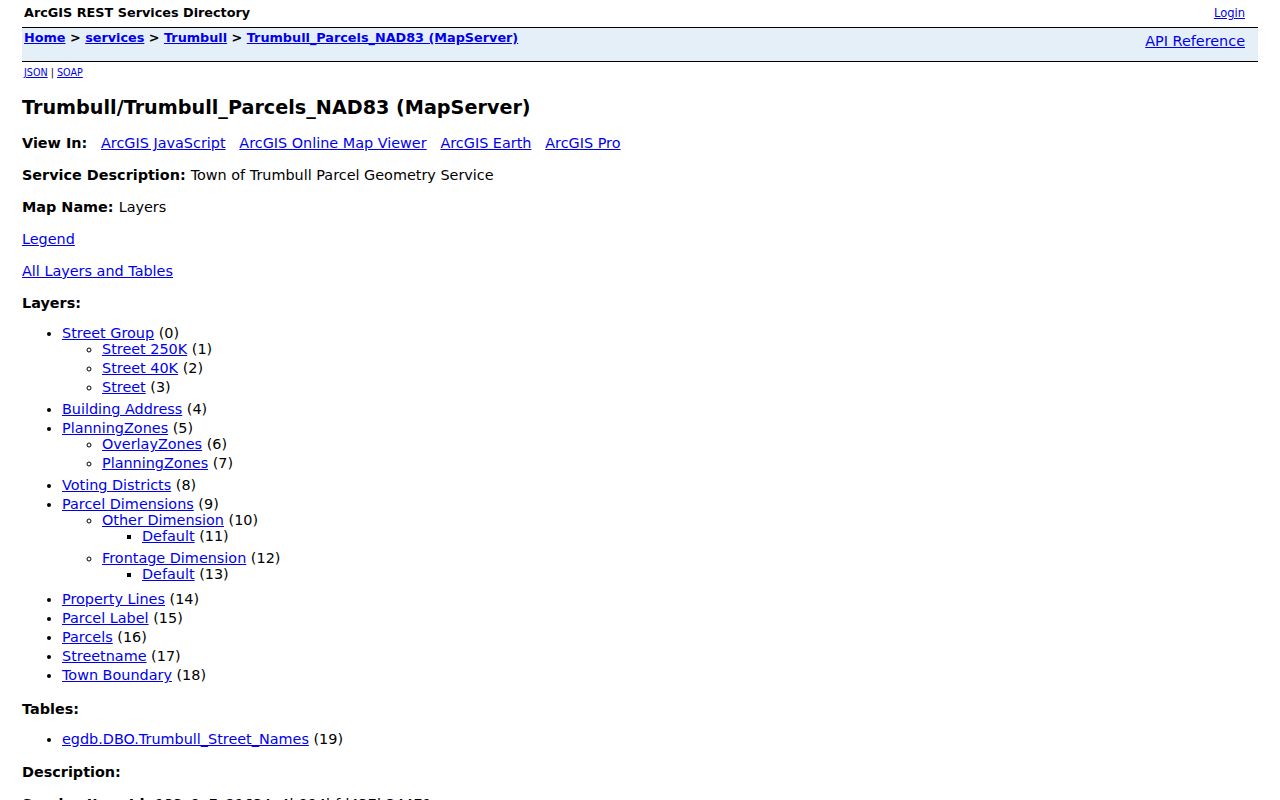1280x800 pixels.
Task: Open the egdb.DBO.Trumbull_Street_Names table
Action: 185,739
